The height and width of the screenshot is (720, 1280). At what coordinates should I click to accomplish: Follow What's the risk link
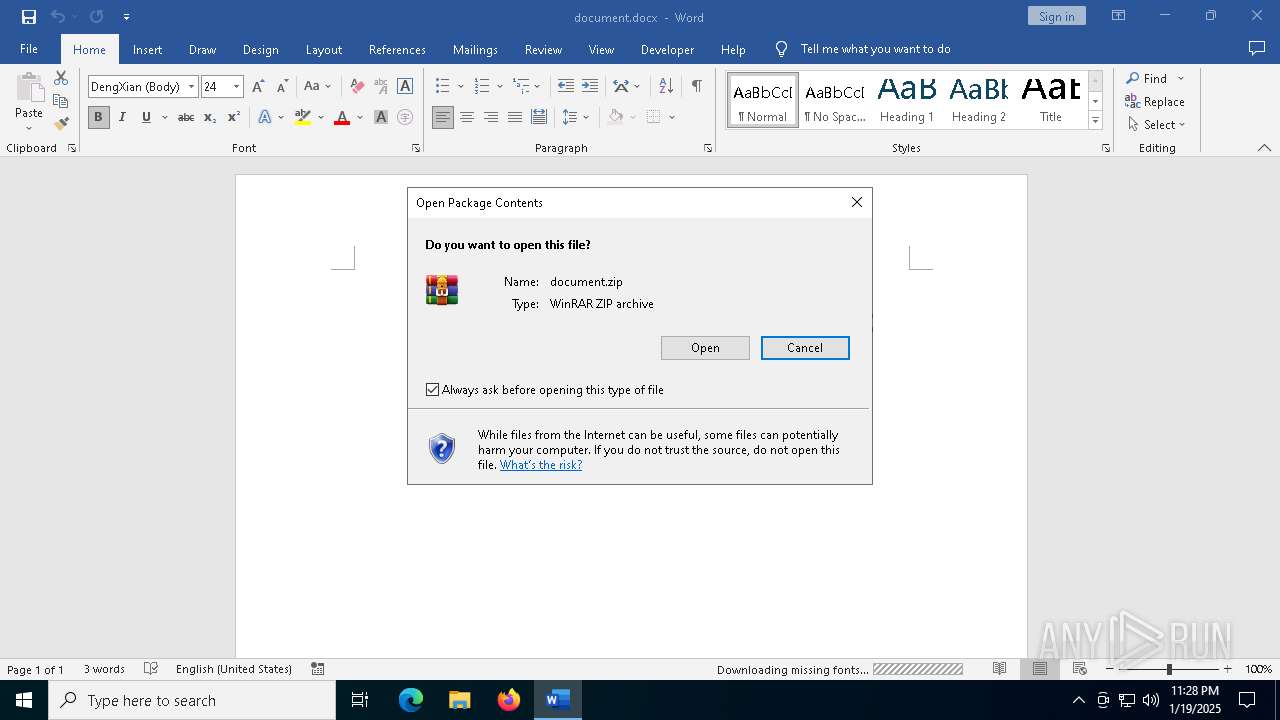(541, 465)
